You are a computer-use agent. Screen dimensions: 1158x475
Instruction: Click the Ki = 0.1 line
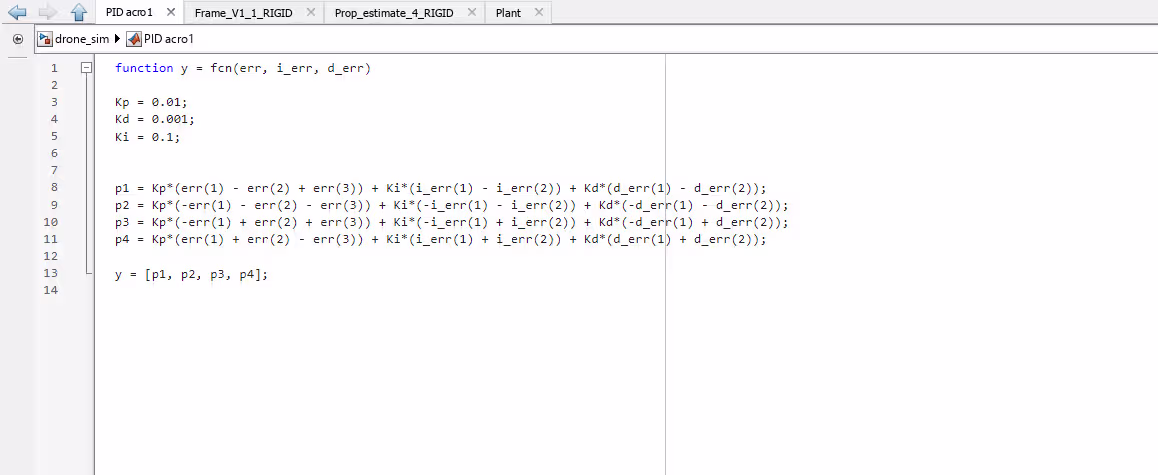147,137
